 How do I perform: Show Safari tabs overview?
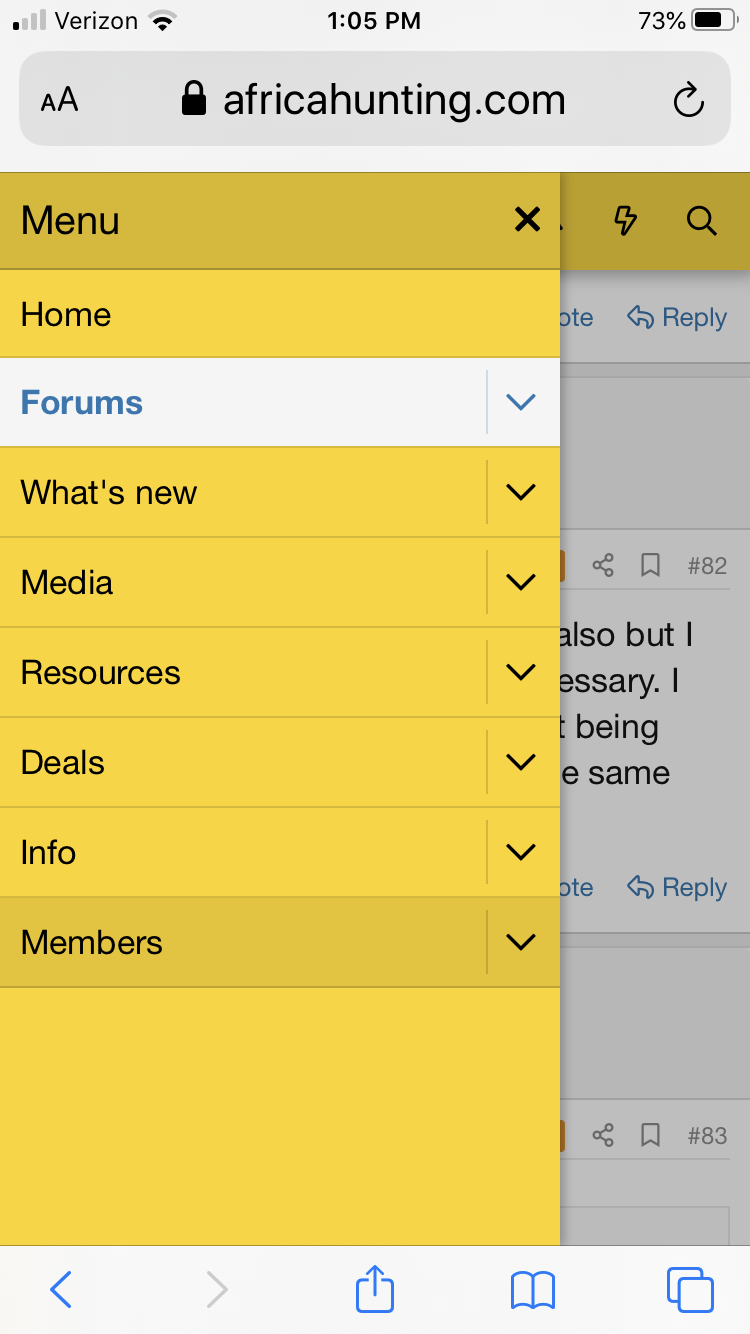click(690, 1289)
